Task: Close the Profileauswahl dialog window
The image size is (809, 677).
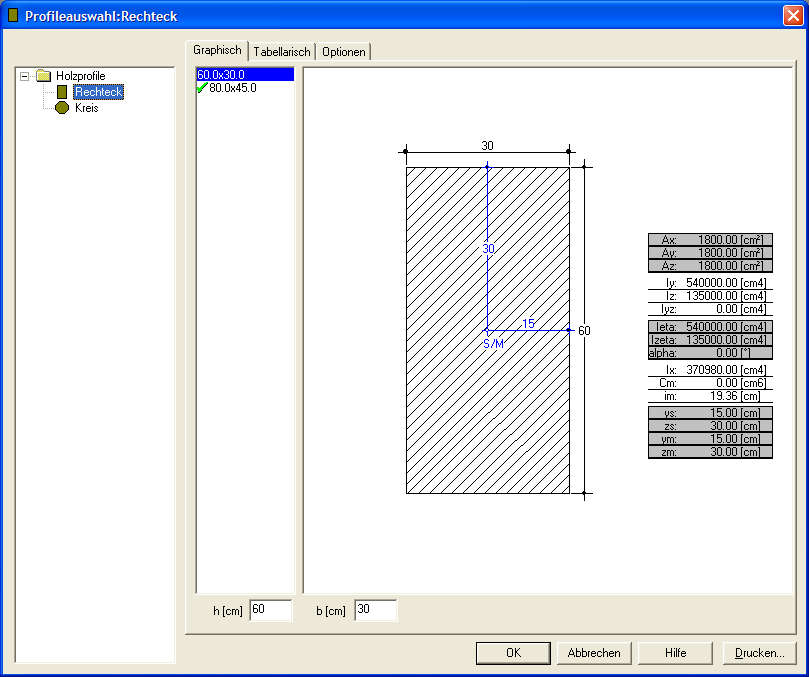Action: [x=792, y=16]
